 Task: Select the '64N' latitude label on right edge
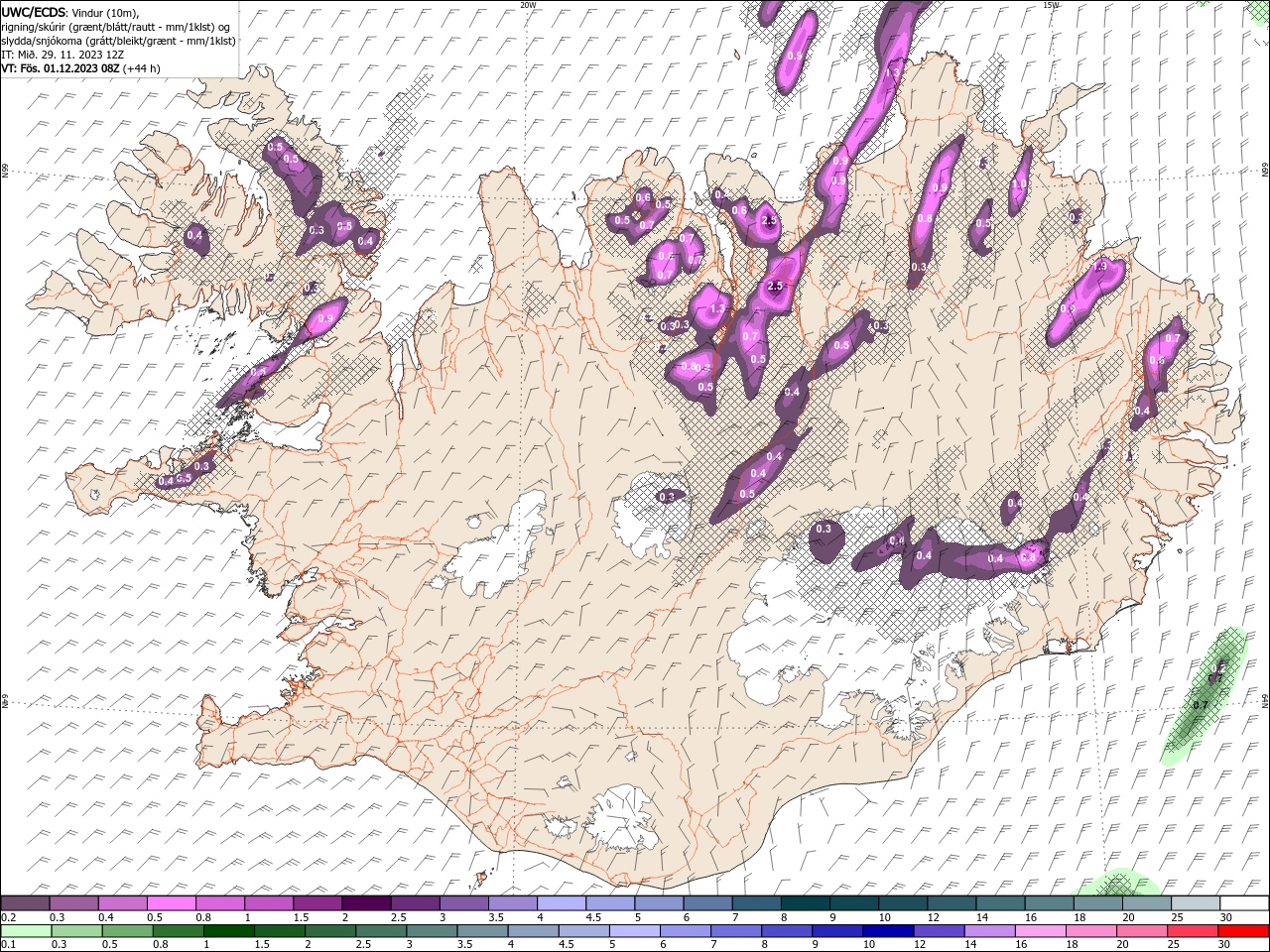[x=1265, y=701]
